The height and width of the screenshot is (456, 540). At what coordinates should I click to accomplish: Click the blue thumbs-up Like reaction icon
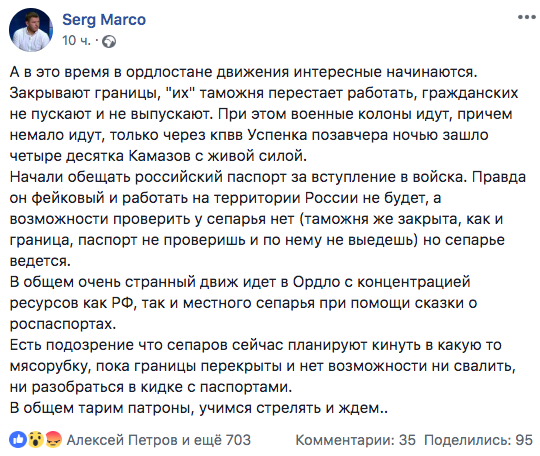18,439
